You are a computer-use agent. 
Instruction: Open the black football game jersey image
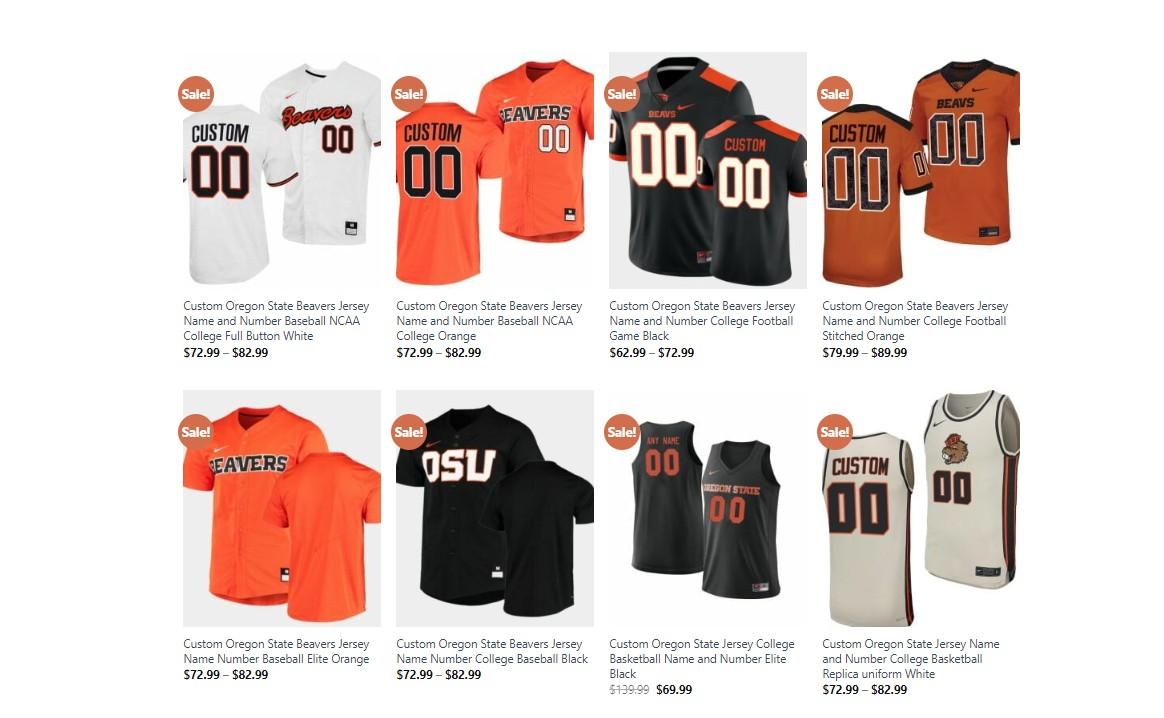708,170
